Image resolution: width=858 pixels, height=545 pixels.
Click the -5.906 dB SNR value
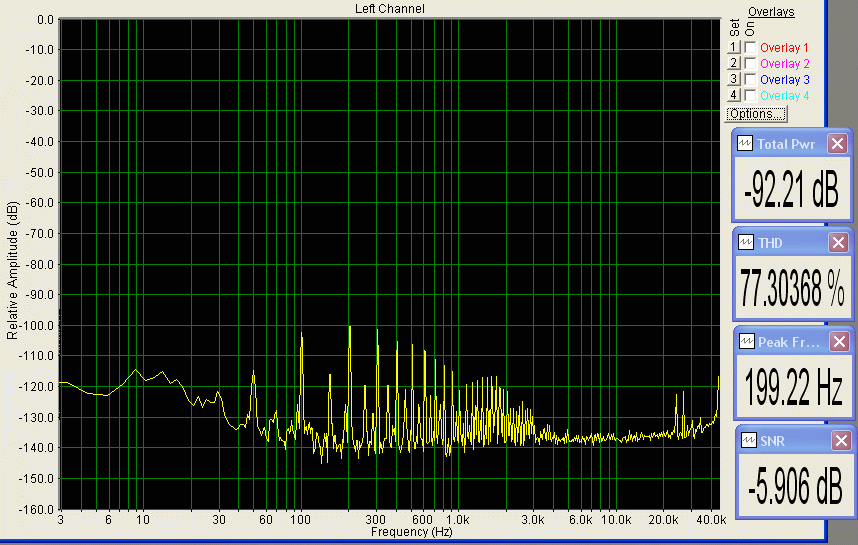pyautogui.click(x=795, y=486)
